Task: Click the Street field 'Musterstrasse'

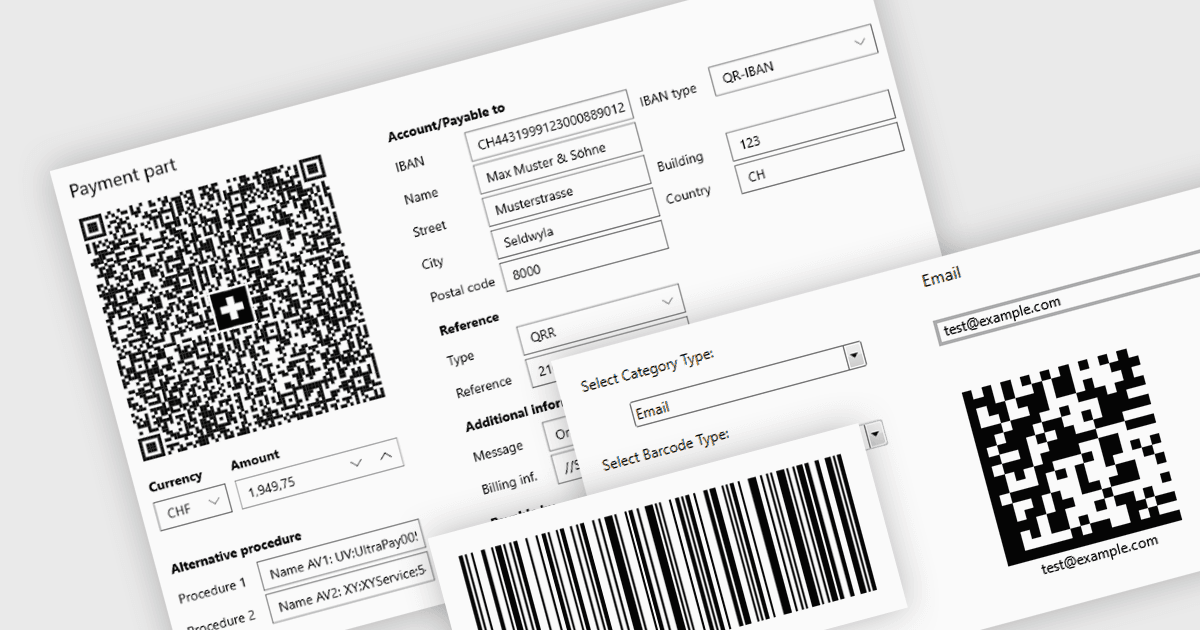Action: [566, 192]
